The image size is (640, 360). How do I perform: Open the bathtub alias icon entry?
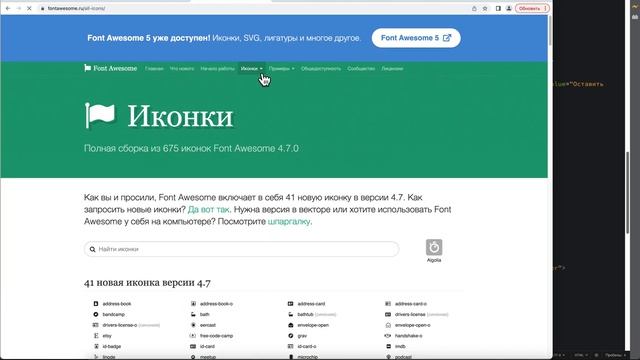pyautogui.click(x=312, y=314)
